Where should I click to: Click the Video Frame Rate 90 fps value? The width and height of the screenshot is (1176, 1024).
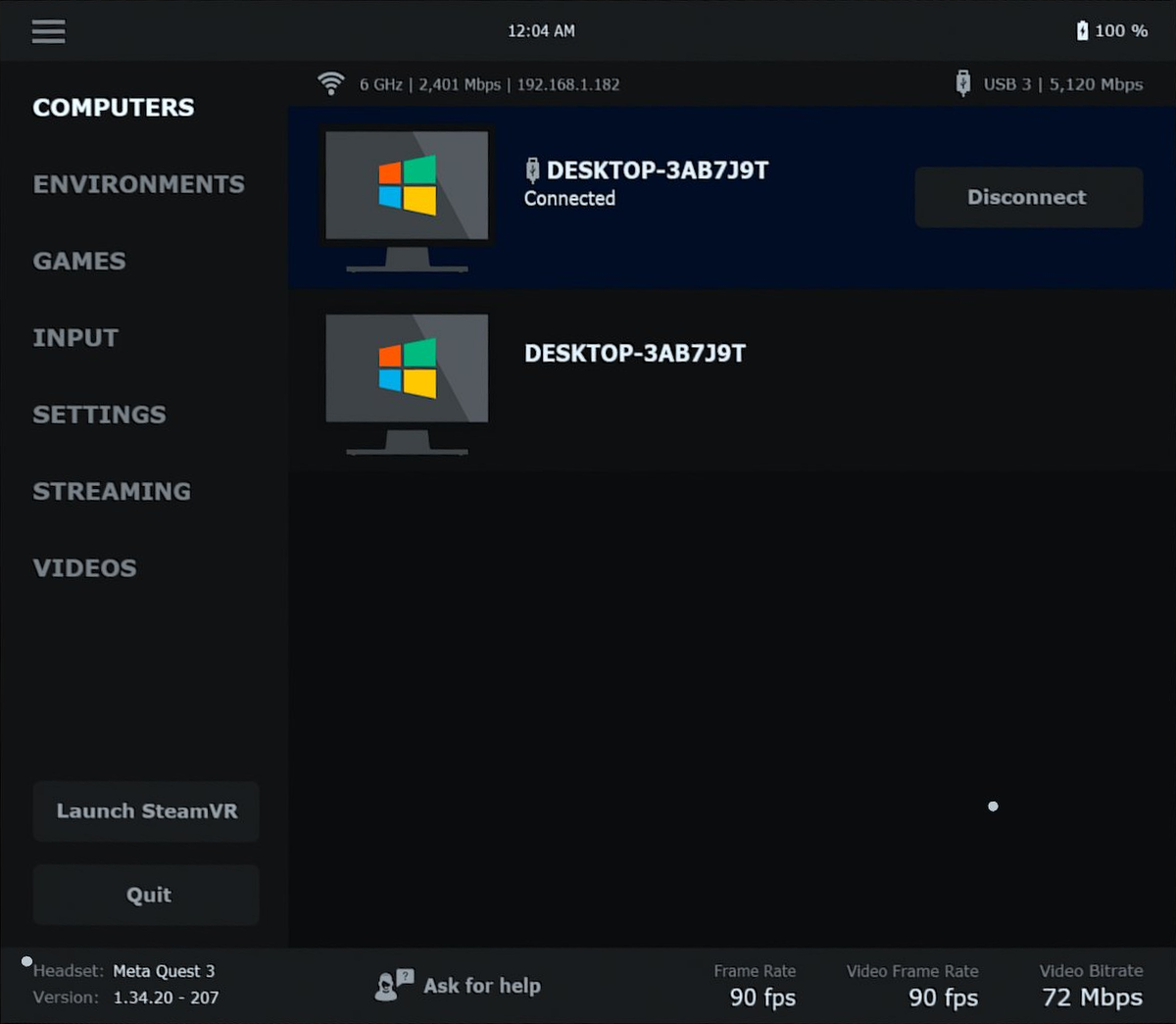click(943, 998)
